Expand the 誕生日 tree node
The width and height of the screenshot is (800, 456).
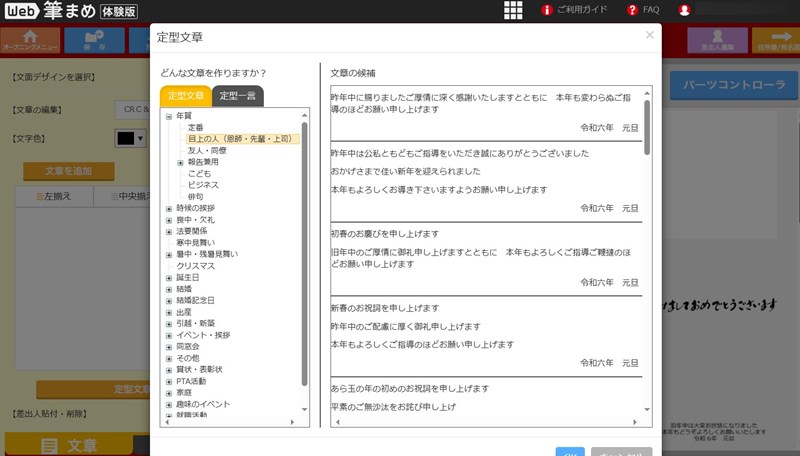[169, 278]
